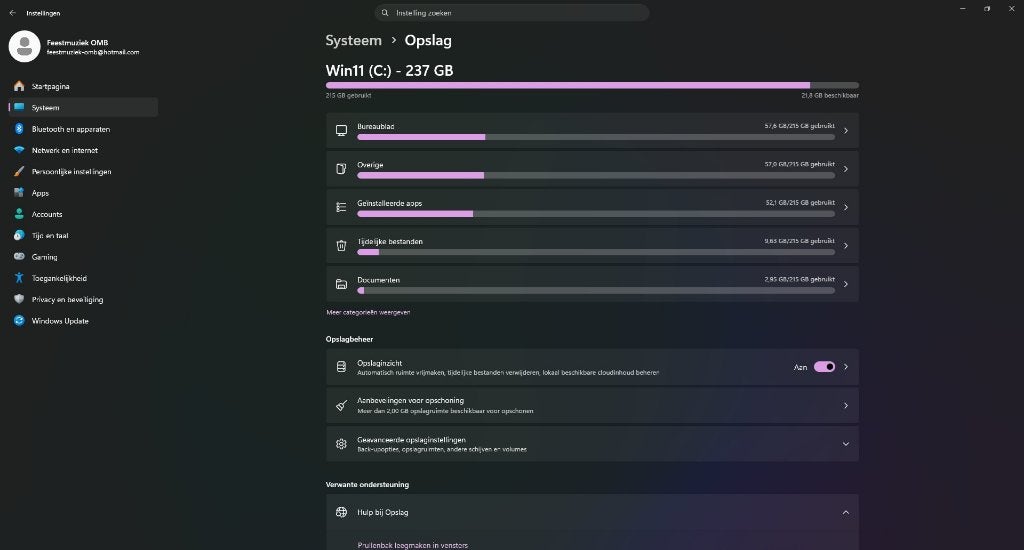Open the Geïnstalleerde apps storage chevron
Image resolution: width=1024 pixels, height=550 pixels.
point(846,207)
